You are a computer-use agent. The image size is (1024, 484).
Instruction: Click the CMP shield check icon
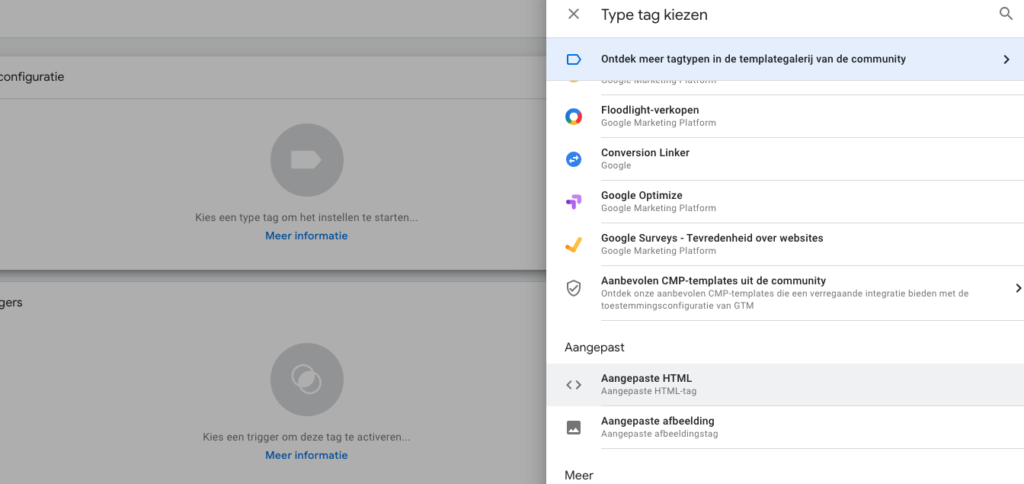573,288
